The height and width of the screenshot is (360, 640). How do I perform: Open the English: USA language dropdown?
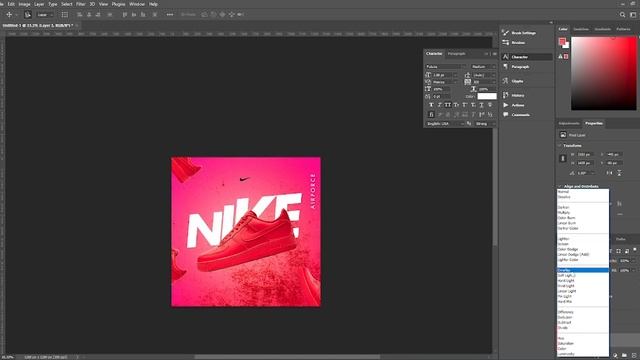pyautogui.click(x=445, y=124)
